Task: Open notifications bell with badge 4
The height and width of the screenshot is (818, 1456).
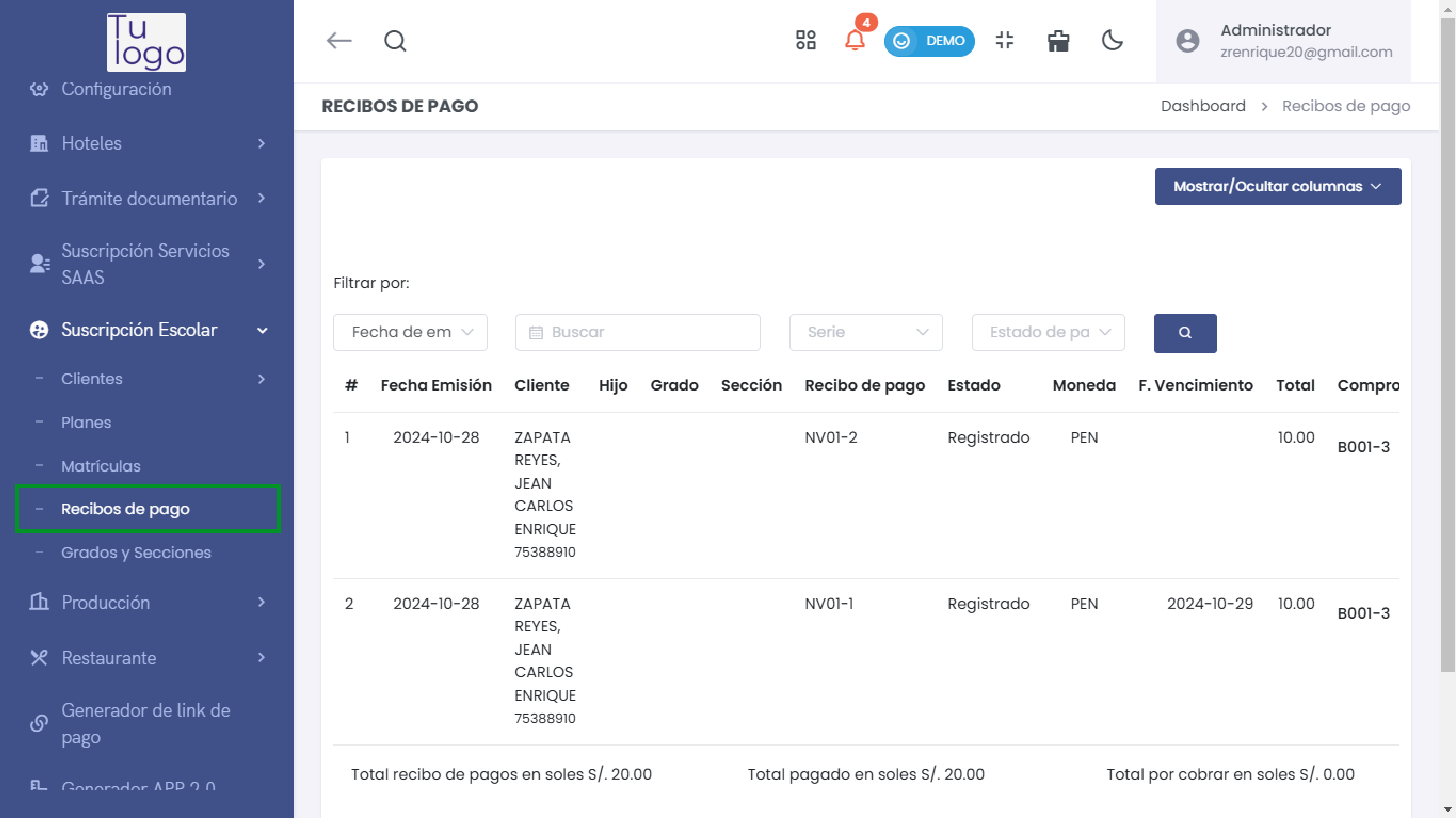Action: 855,41
